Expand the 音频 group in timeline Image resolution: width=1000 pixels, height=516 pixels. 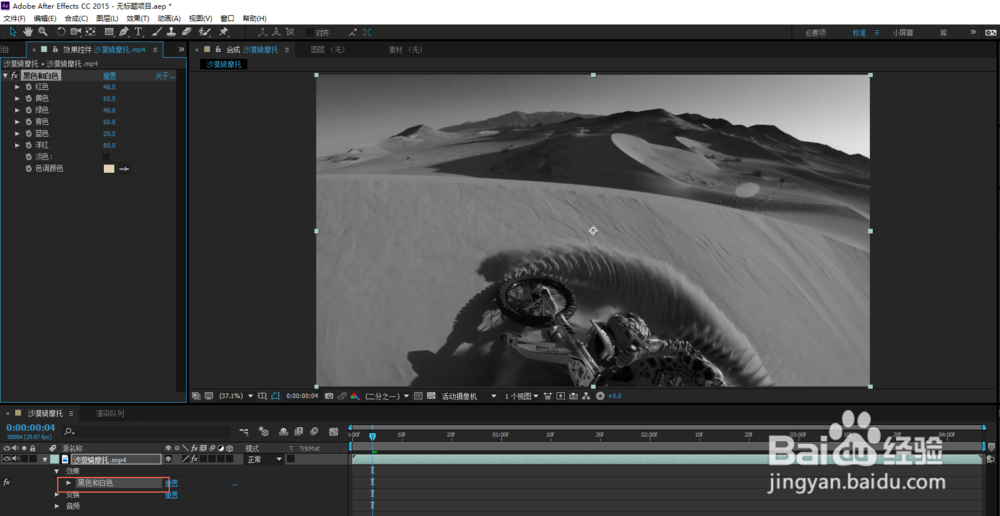click(57, 506)
